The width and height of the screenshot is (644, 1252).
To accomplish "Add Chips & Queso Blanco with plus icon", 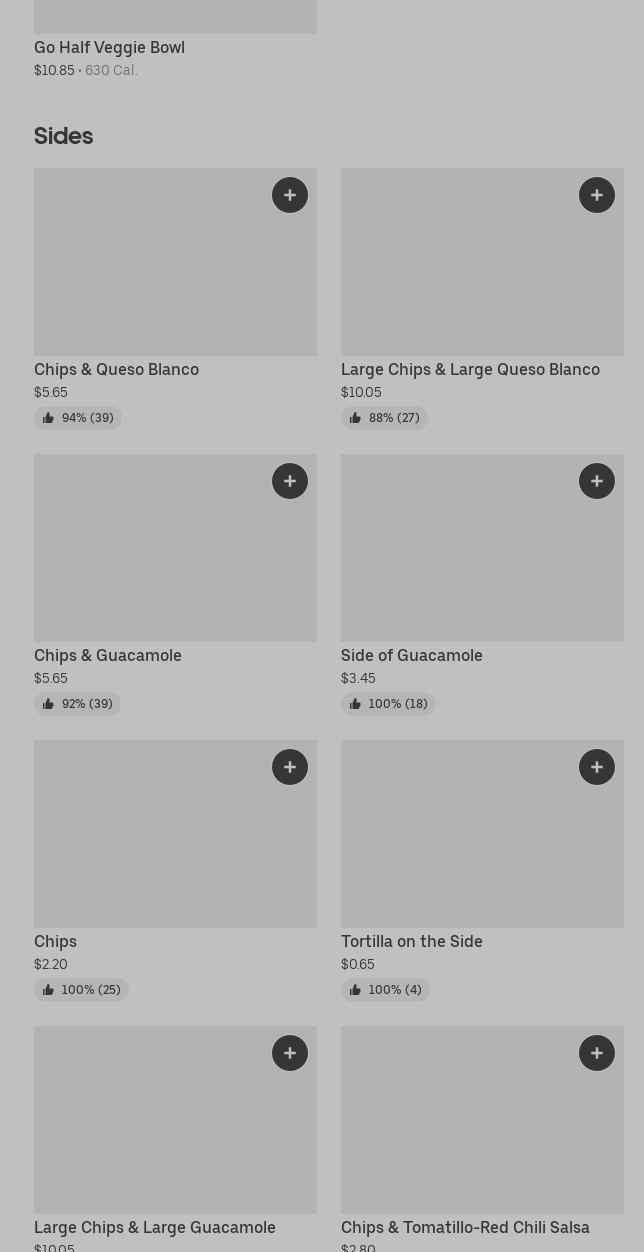I will click(290, 195).
